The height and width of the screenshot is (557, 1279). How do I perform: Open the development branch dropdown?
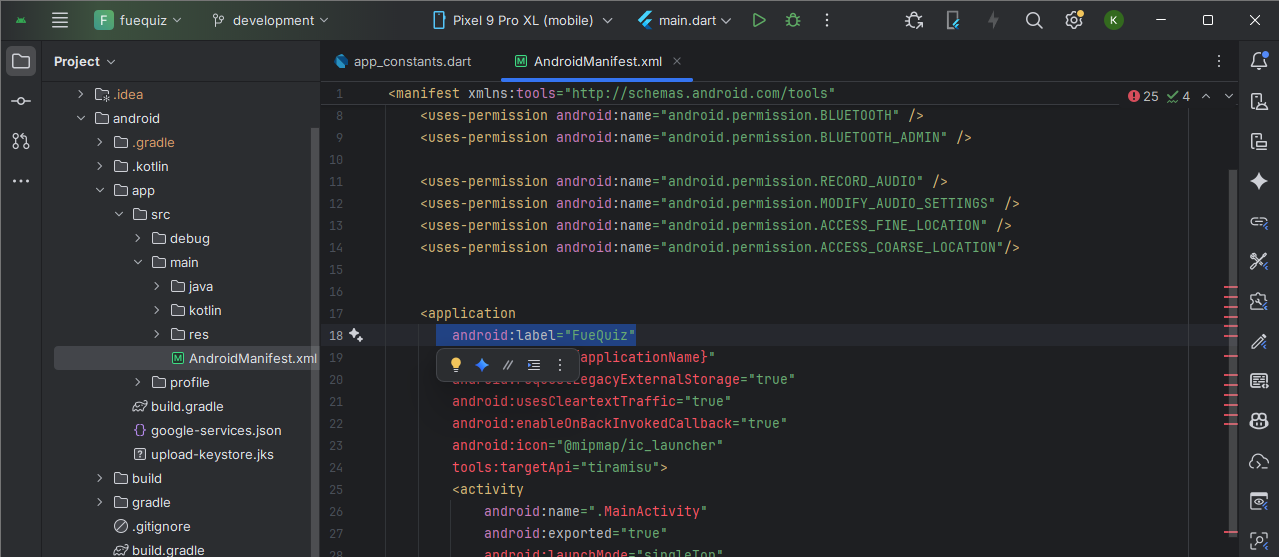coord(270,20)
